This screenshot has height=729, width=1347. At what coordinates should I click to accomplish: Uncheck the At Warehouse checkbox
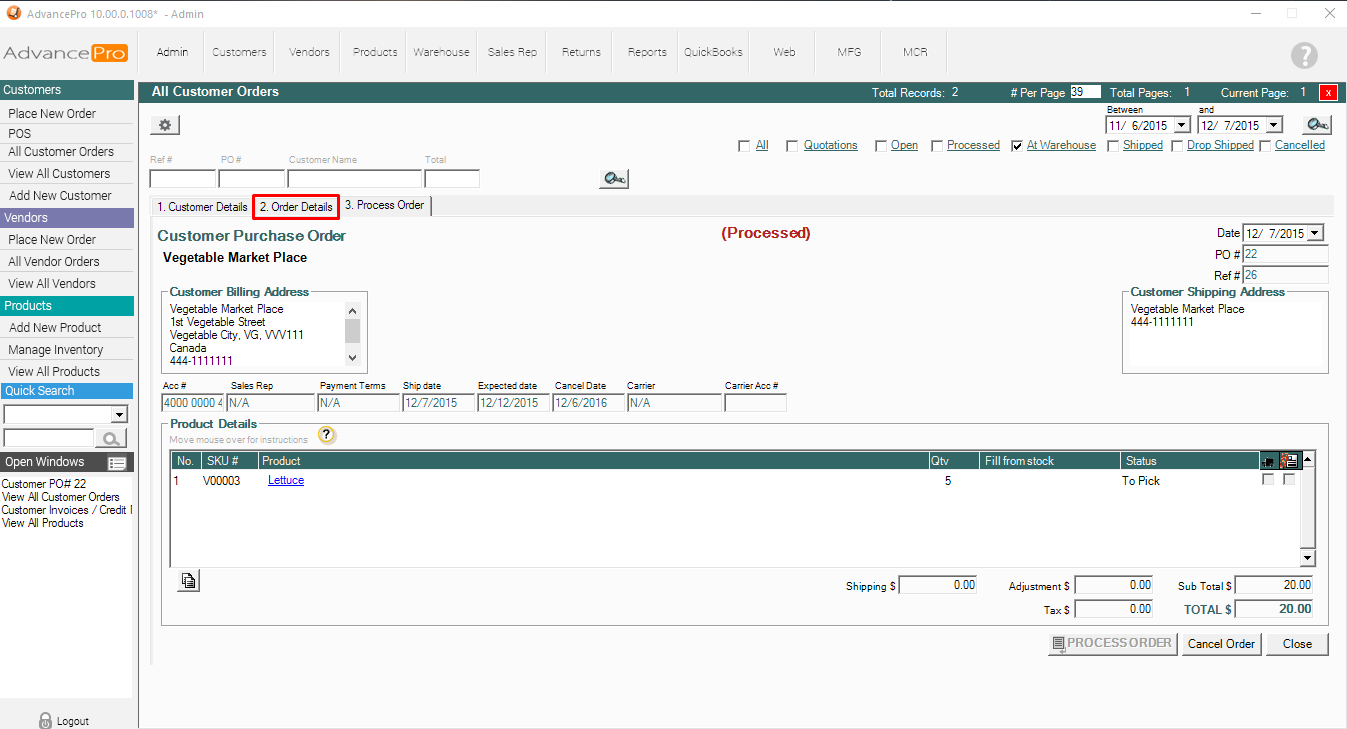(x=1017, y=146)
